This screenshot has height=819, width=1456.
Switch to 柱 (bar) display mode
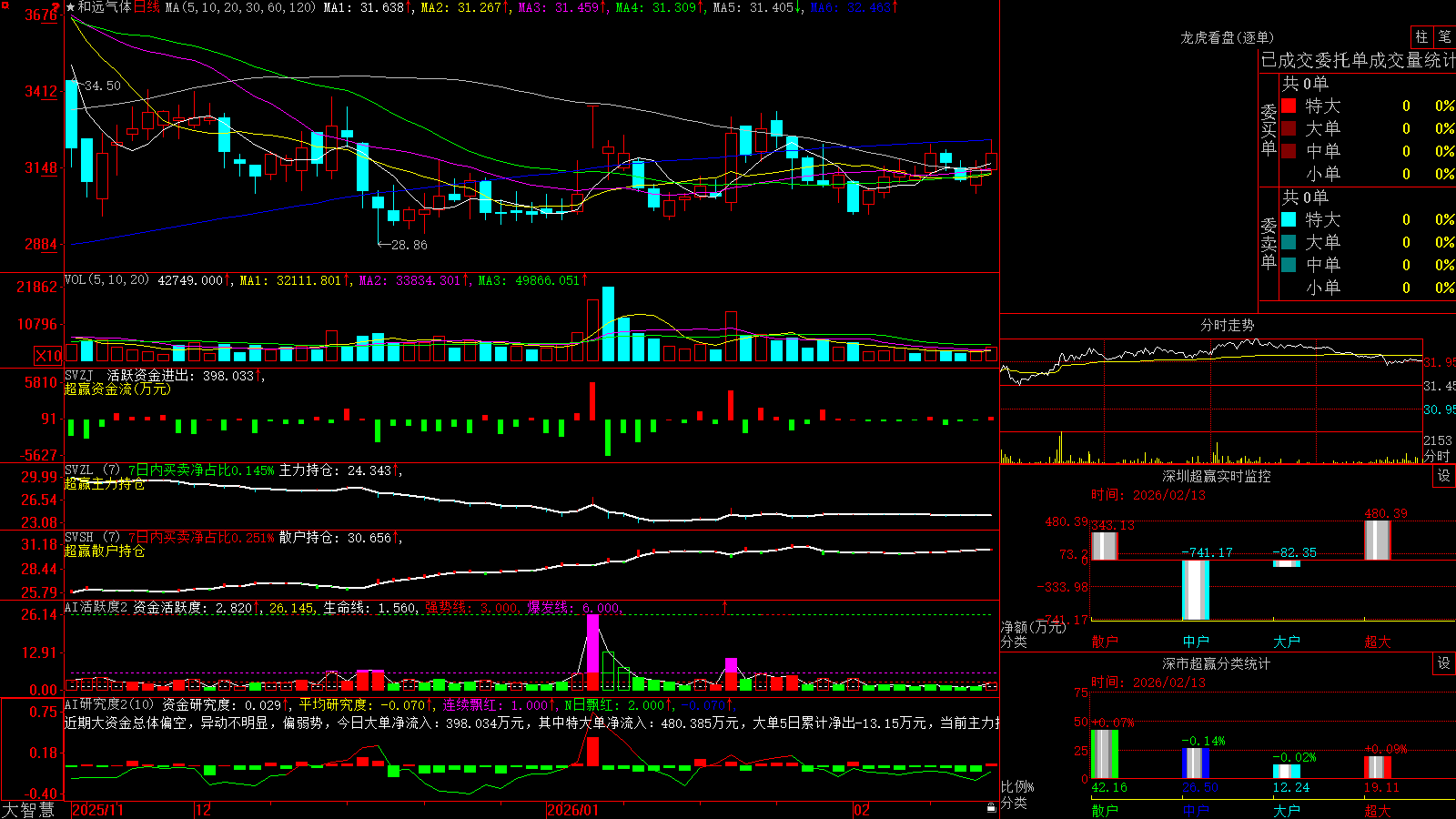click(x=1421, y=36)
